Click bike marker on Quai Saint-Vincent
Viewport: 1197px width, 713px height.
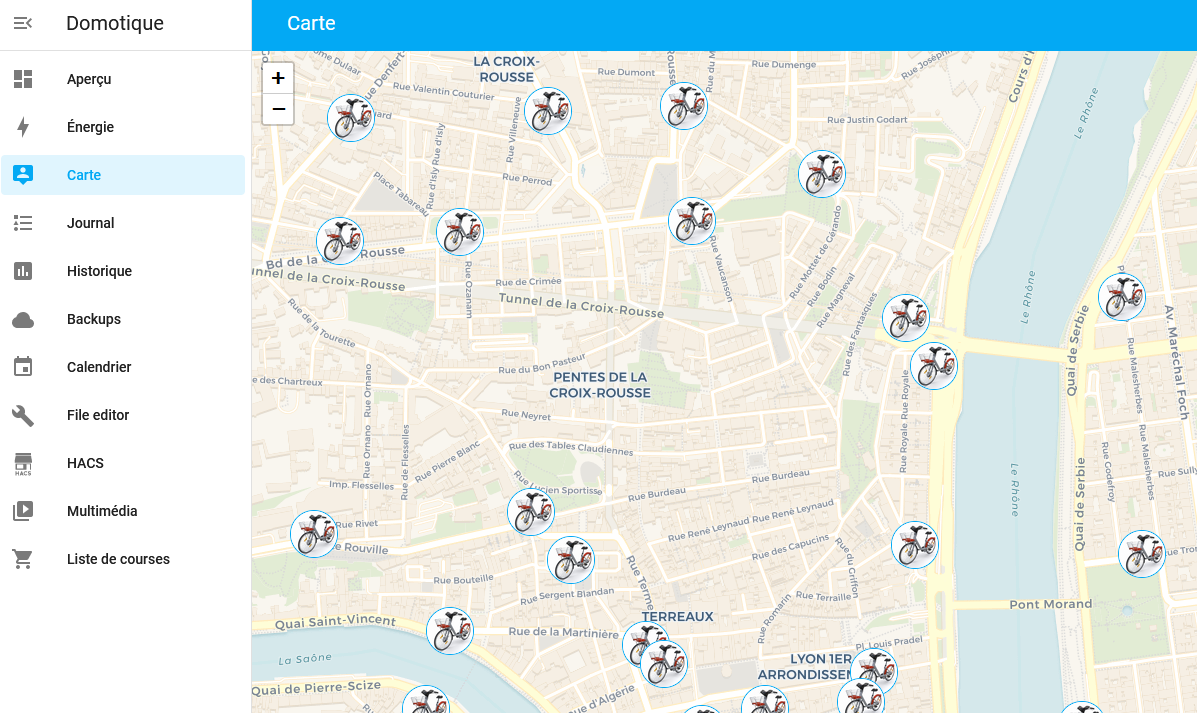[x=450, y=631]
